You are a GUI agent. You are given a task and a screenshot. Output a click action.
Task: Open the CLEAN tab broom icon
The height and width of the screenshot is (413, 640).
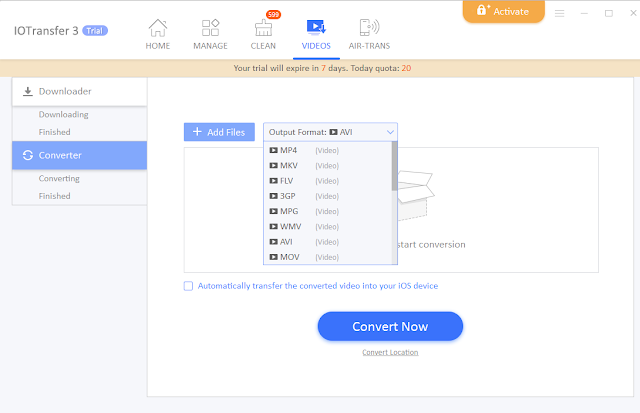(263, 28)
